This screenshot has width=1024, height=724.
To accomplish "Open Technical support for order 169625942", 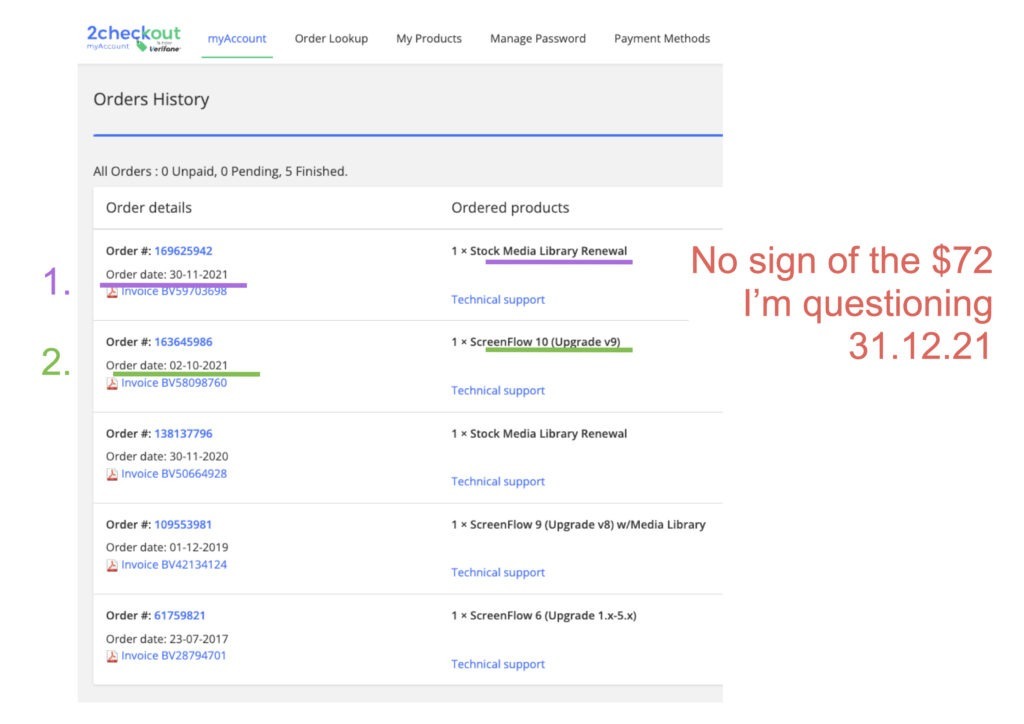I will tap(498, 300).
